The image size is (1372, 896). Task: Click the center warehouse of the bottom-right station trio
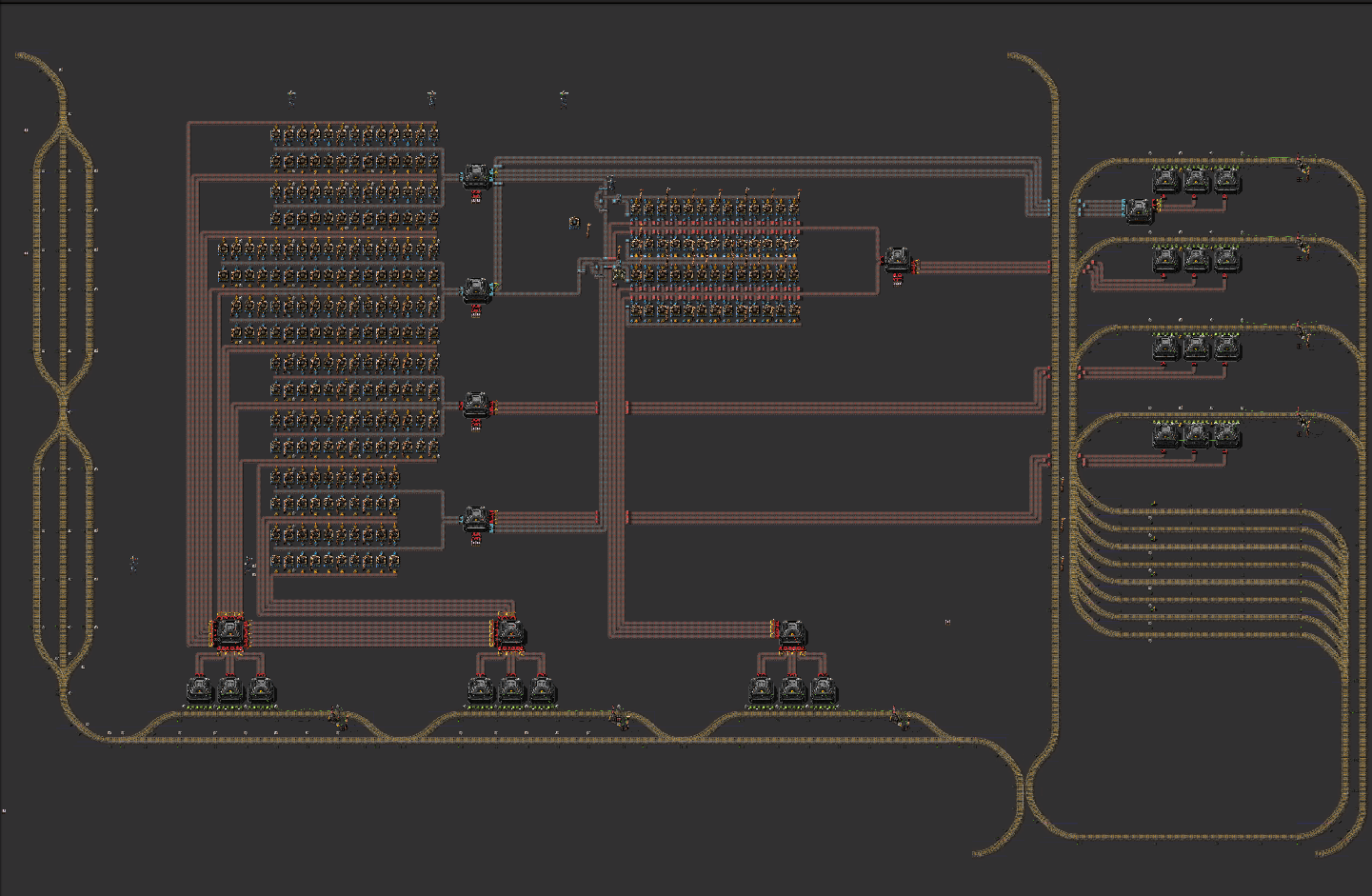(792, 689)
